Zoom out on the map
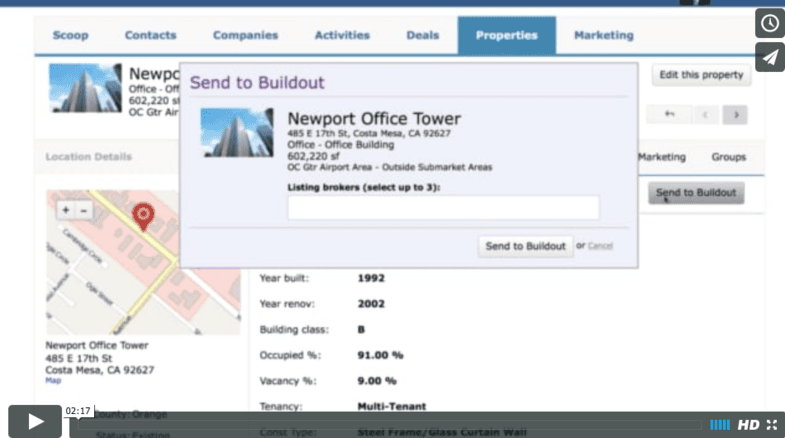This screenshot has height=438, width=785. click(84, 211)
